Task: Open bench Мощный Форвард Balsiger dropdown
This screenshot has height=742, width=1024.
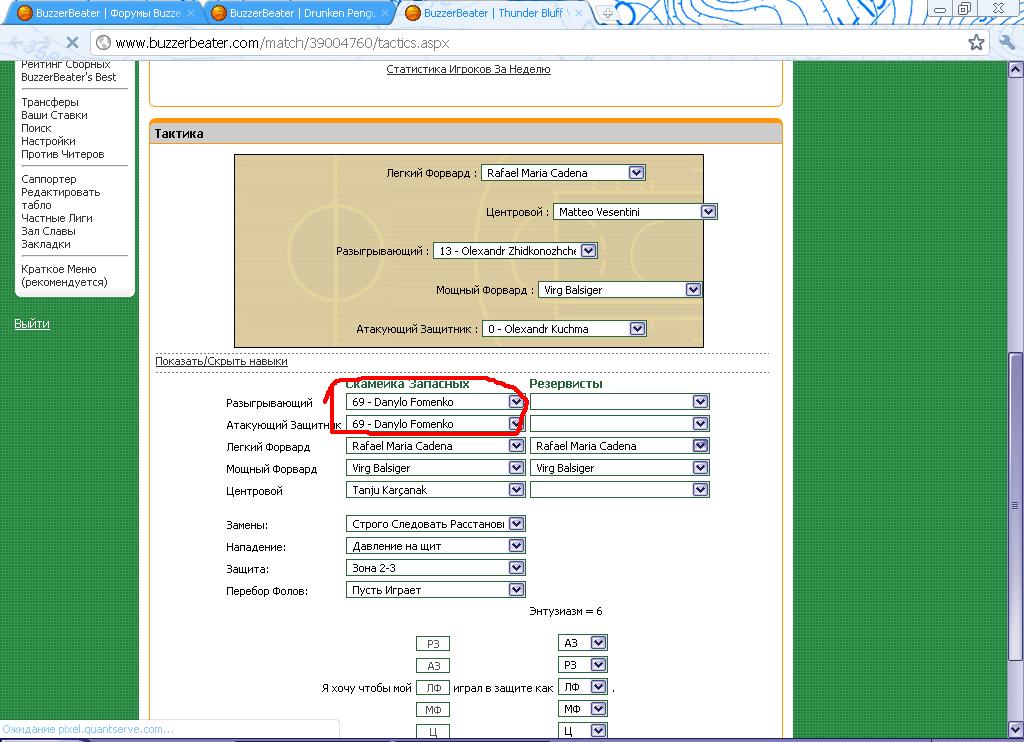Action: [436, 468]
